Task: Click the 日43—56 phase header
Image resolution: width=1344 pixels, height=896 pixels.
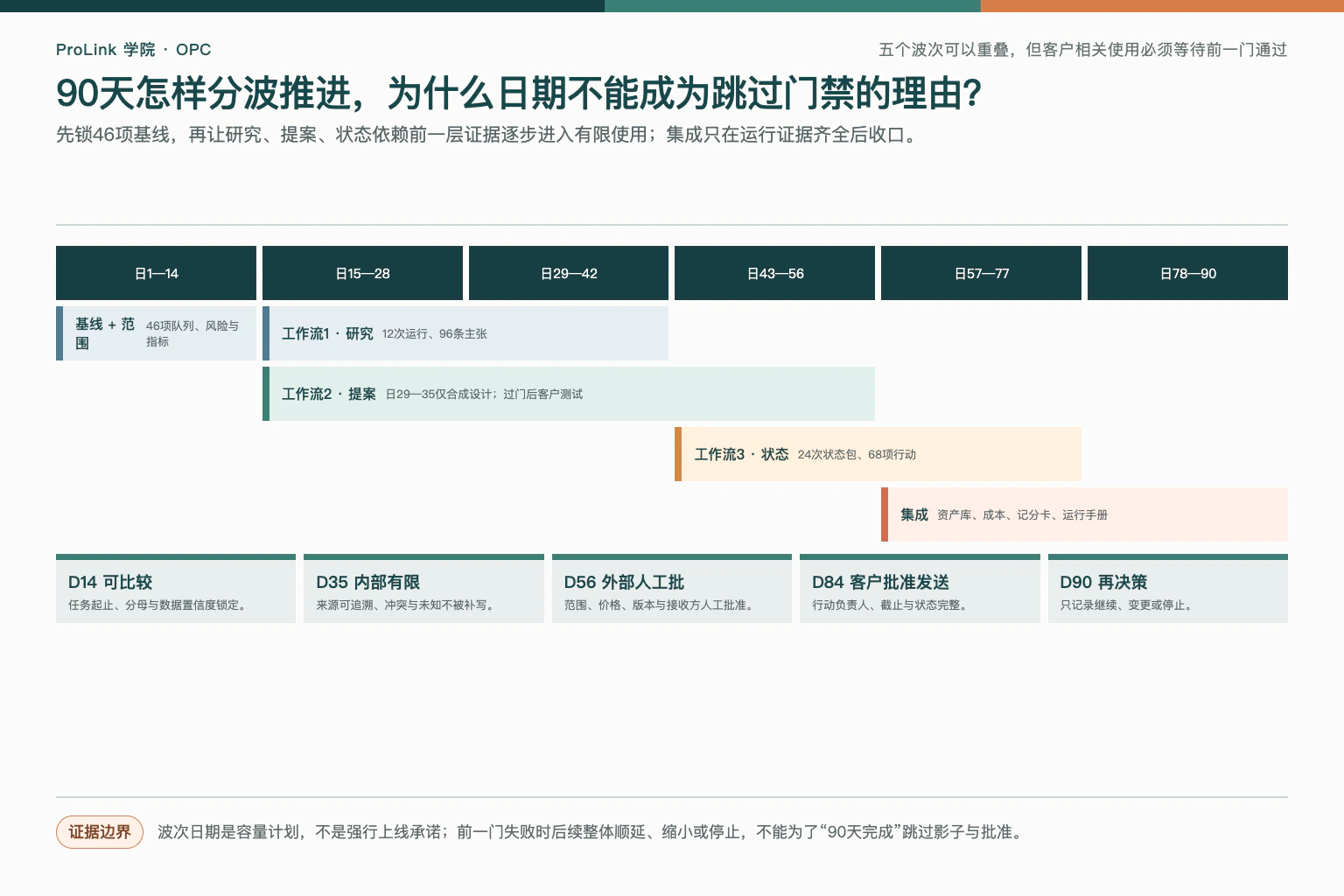Action: tap(774, 273)
